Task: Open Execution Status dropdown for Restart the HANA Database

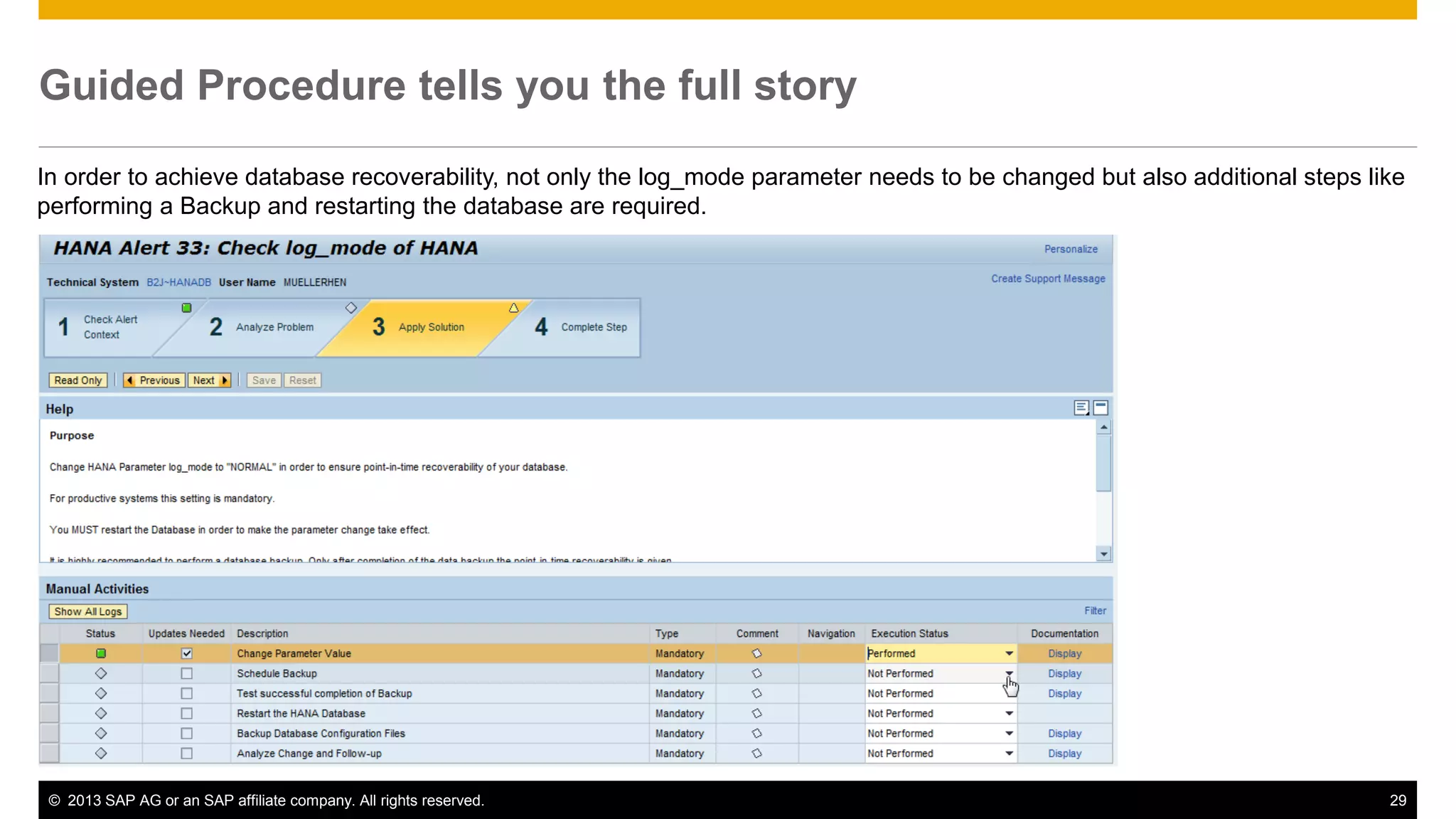Action: (1009, 713)
